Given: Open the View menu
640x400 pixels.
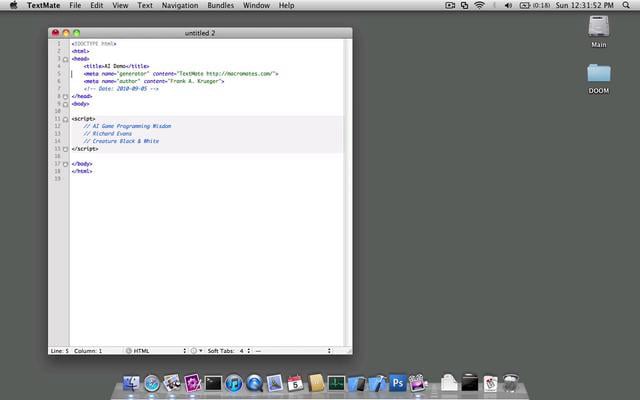Looking at the screenshot, I should tap(120, 5).
